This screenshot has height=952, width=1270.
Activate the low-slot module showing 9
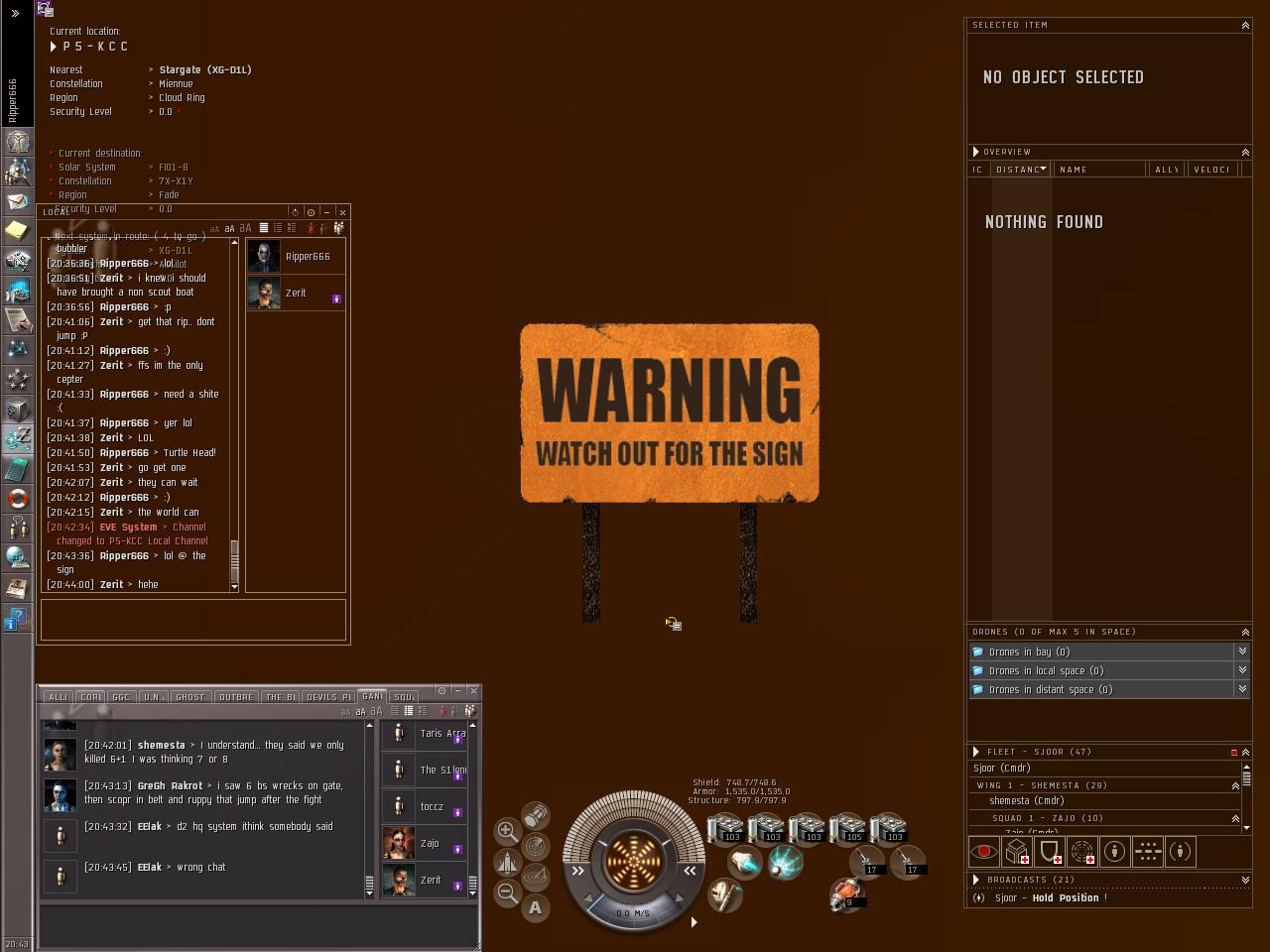click(846, 894)
